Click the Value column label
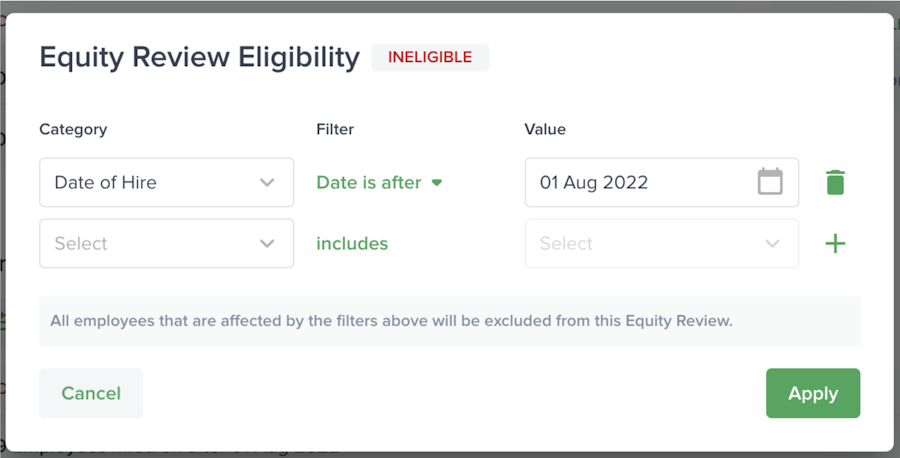Image resolution: width=900 pixels, height=458 pixels. (545, 129)
